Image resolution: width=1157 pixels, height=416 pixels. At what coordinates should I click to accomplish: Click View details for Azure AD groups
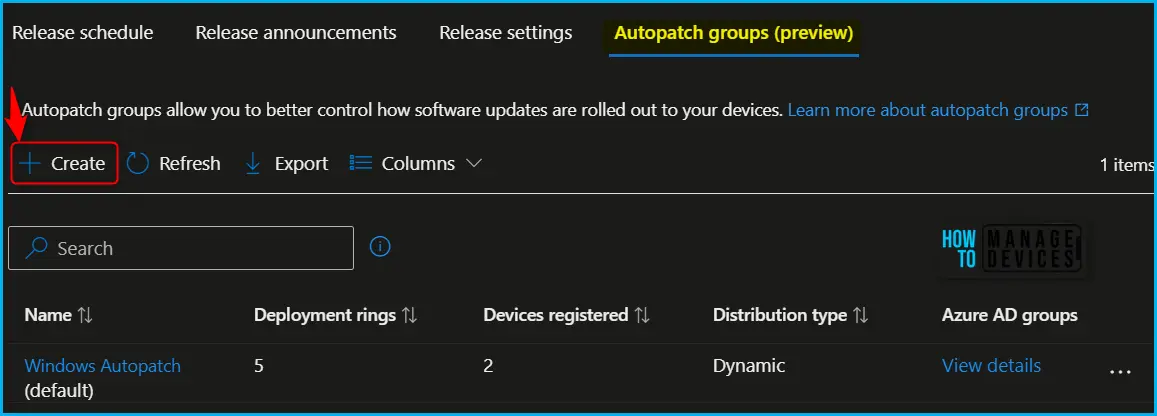pos(991,366)
